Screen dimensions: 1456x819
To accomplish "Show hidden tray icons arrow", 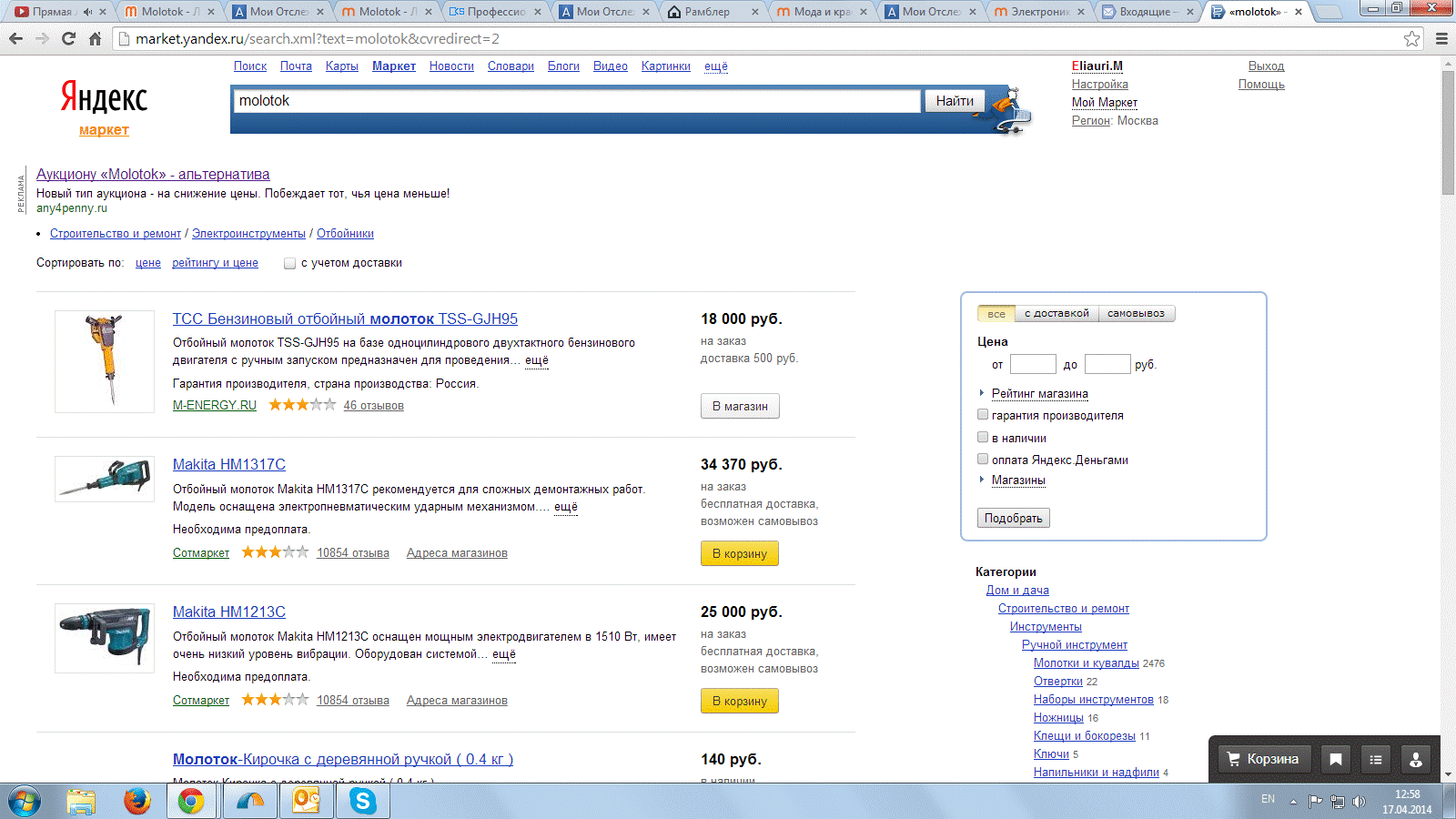I will click(1293, 801).
